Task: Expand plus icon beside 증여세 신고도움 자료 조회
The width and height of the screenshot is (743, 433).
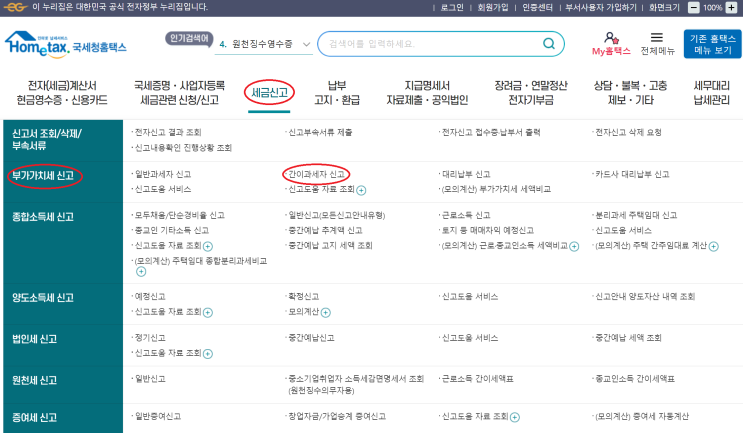Action: (x=515, y=417)
